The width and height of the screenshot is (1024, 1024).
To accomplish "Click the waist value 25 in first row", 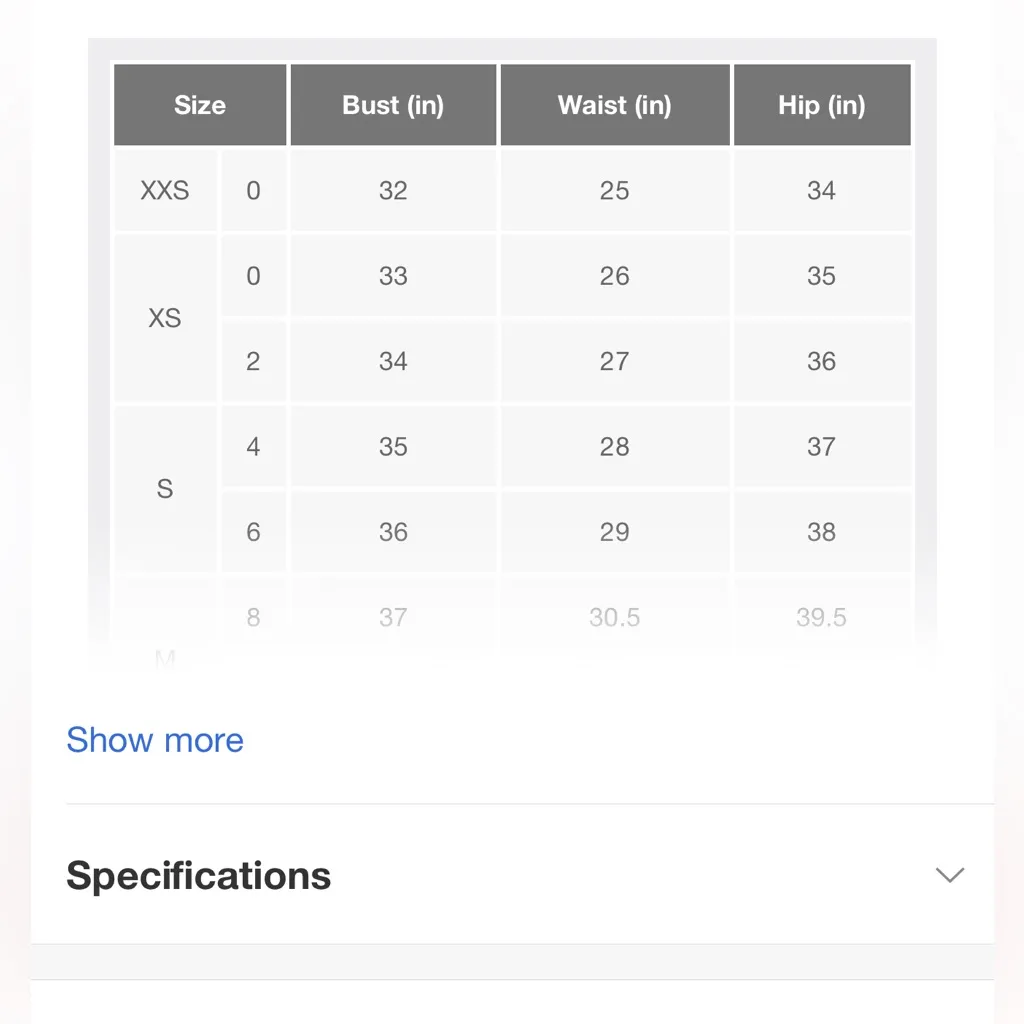I will 614,190.
